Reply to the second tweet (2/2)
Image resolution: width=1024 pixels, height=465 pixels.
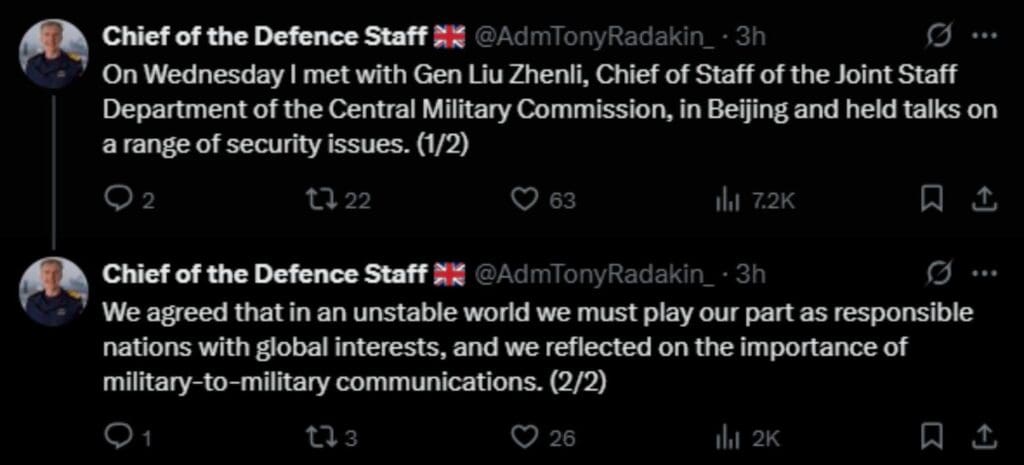117,437
